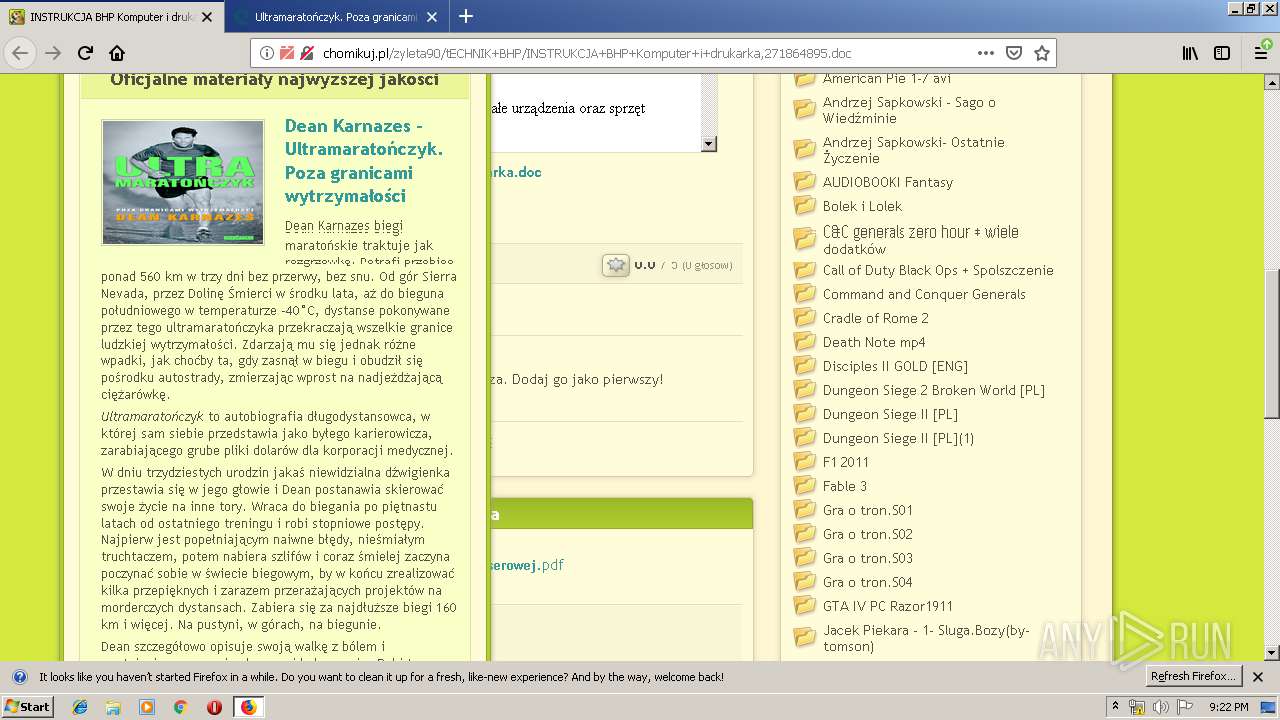Open Dean Karnazes - Ultramaratończyk title link
The height and width of the screenshot is (720, 1280).
click(x=364, y=161)
